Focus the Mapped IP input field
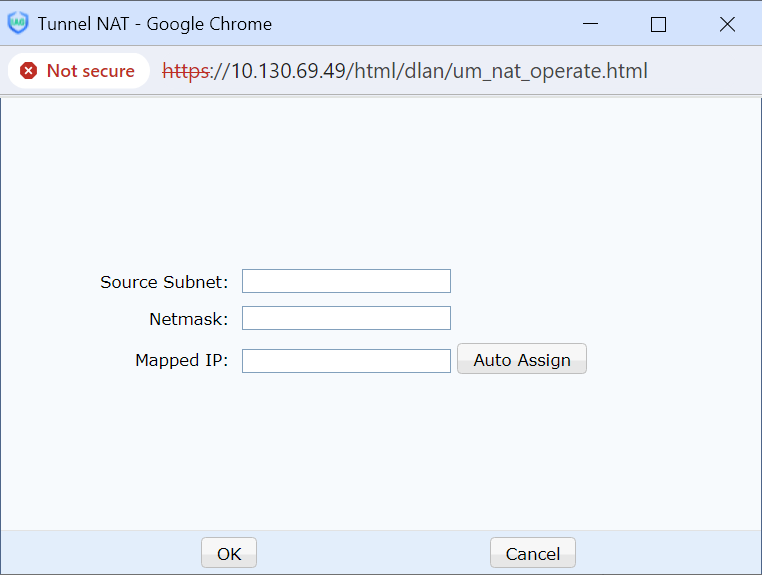Viewport: 762px width, 575px height. pos(346,360)
